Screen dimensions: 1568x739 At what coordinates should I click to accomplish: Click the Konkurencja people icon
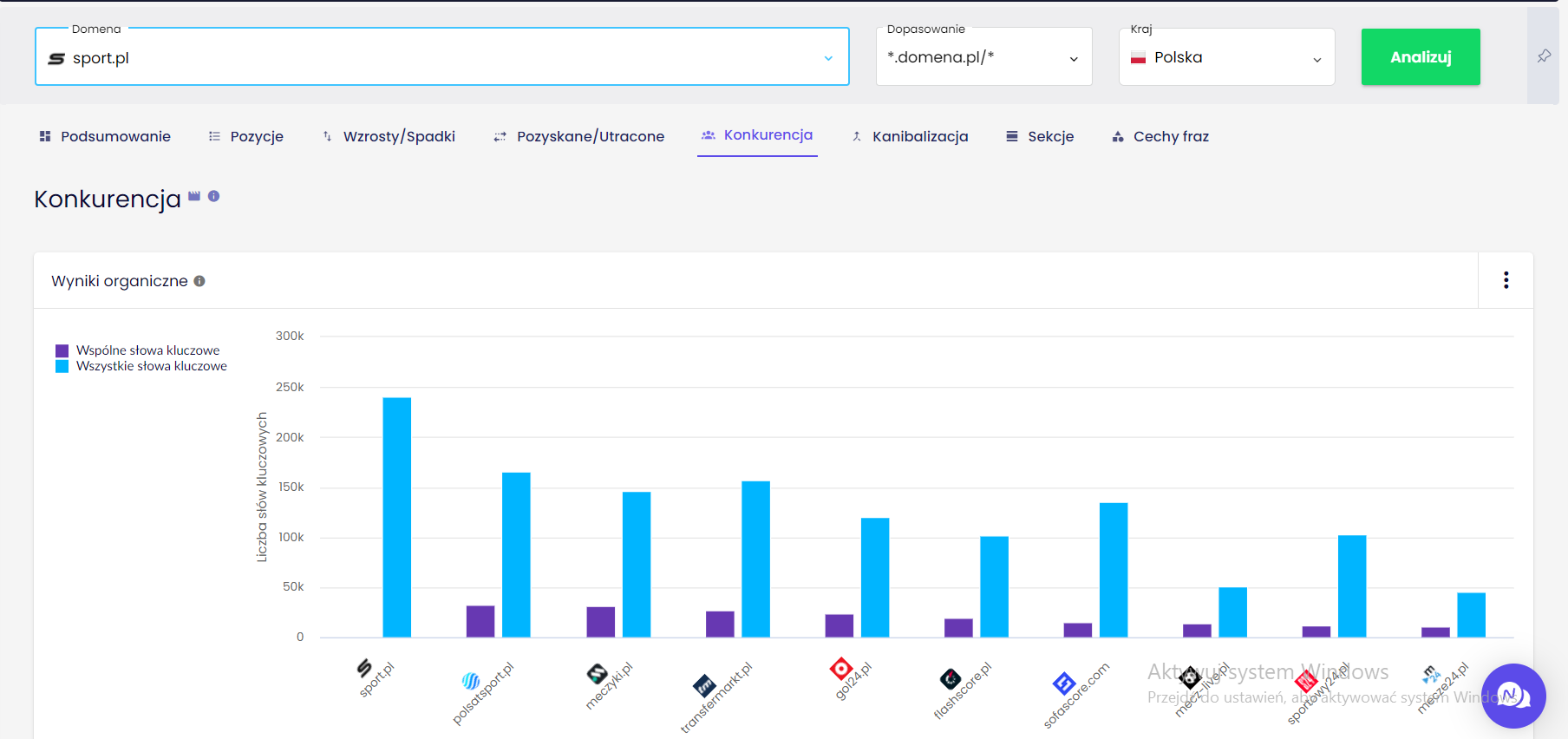(709, 135)
